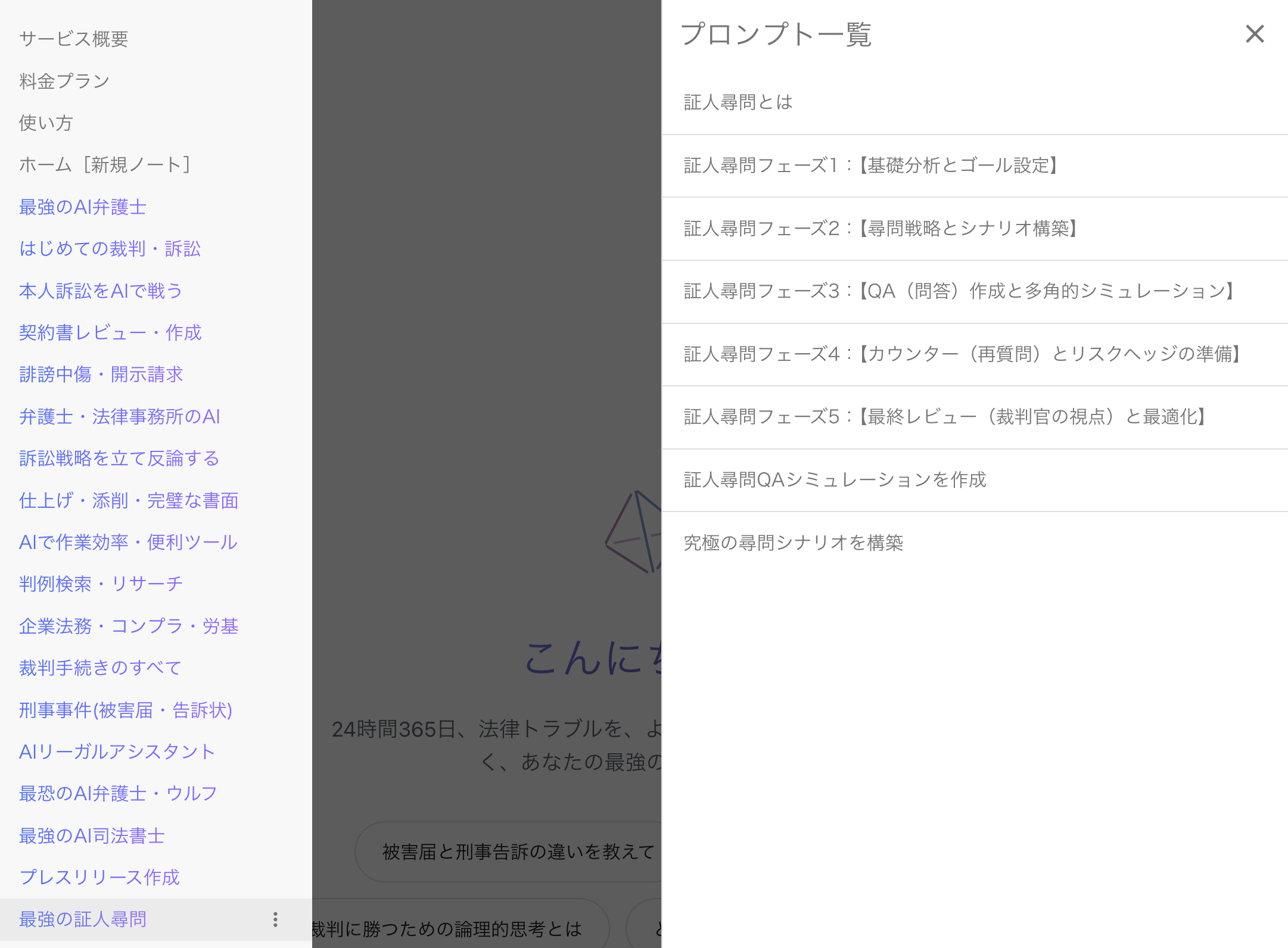The image size is (1288, 948).
Task: Go to 料金プラン page
Action: (x=64, y=81)
